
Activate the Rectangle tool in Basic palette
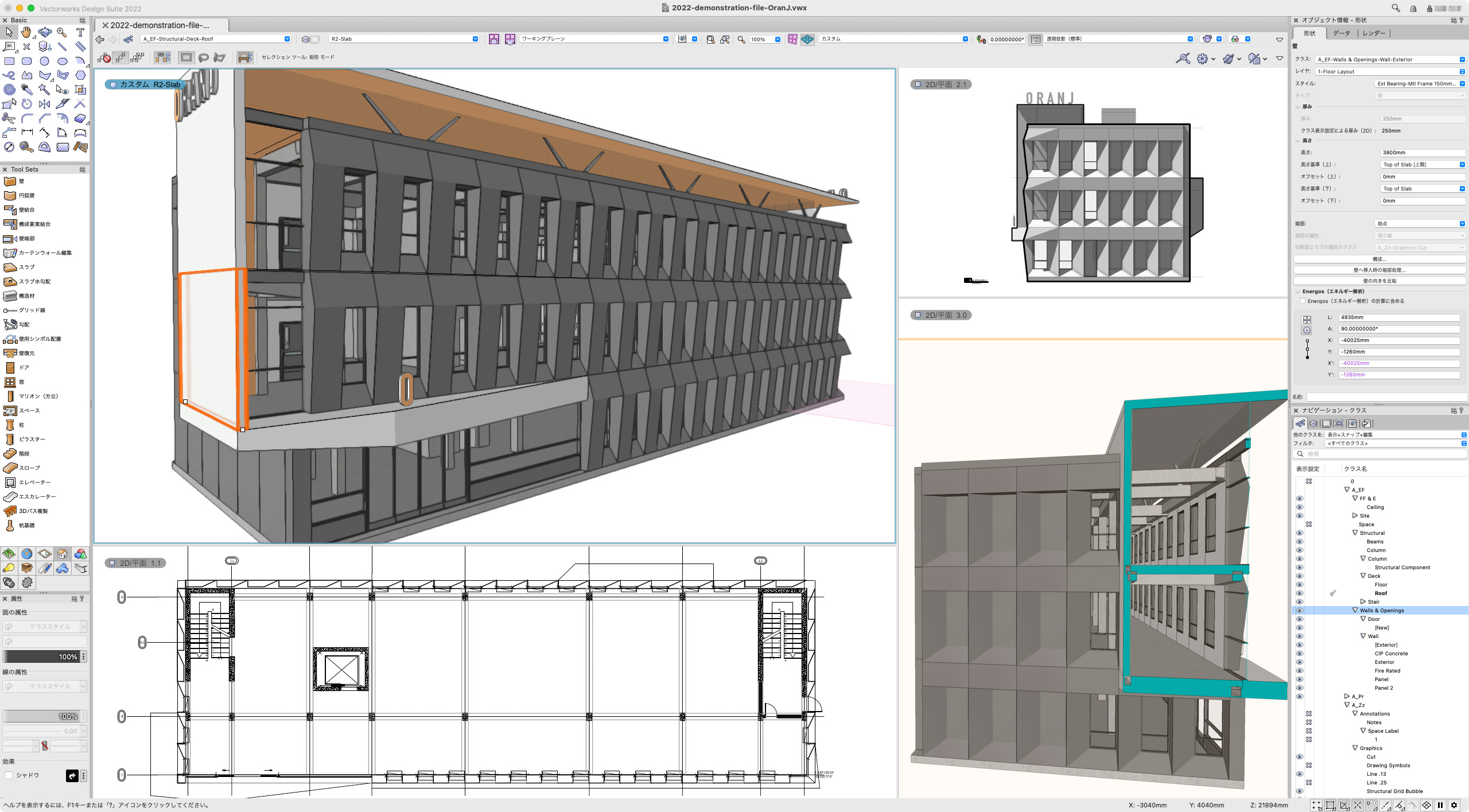pos(9,61)
